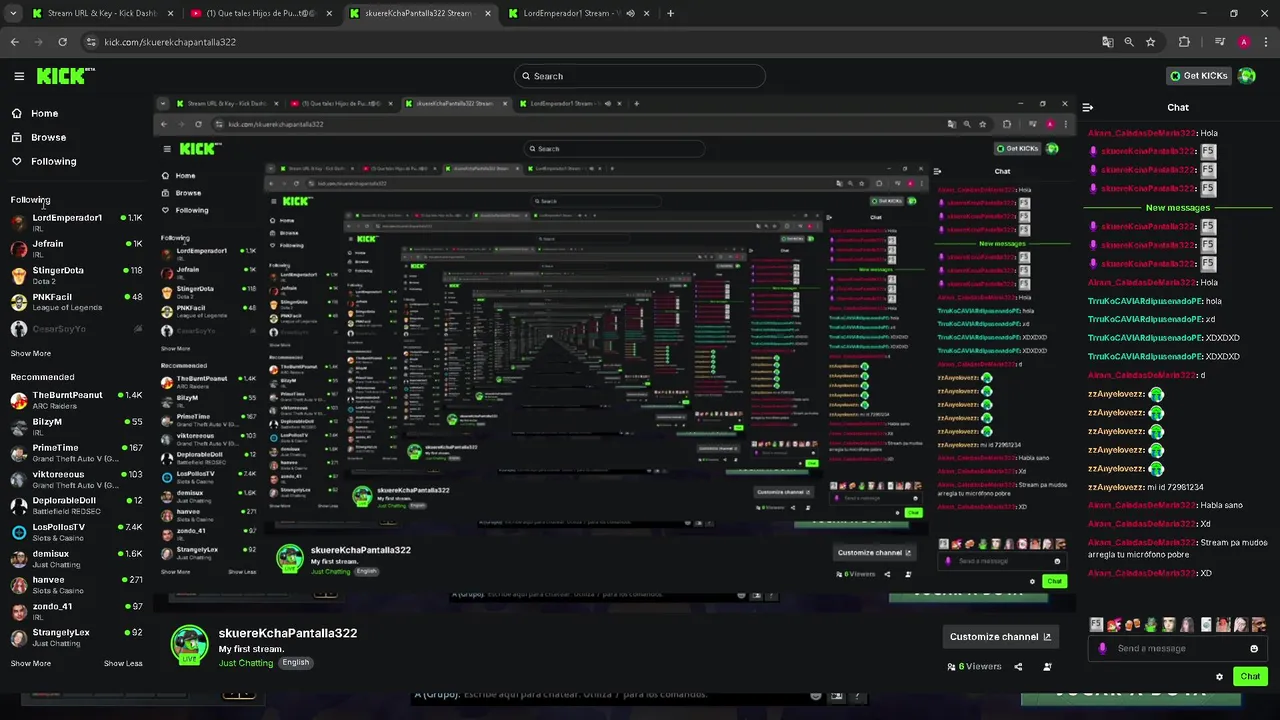Open PrimoTime recommended channel
The width and height of the screenshot is (1280, 720).
pos(75,452)
